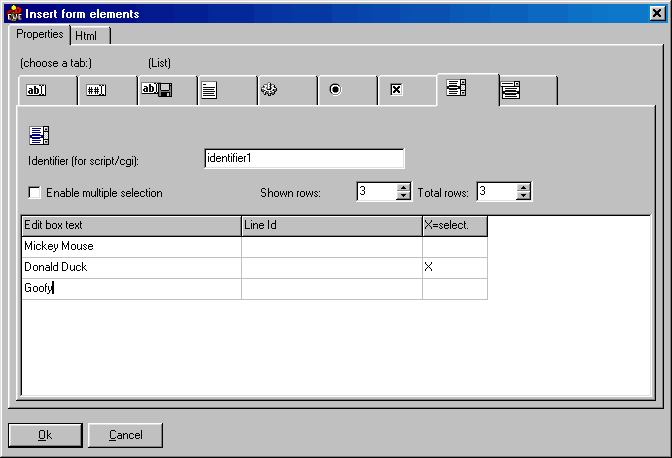
Task: Select the checkbox element tab icon
Action: 396,90
